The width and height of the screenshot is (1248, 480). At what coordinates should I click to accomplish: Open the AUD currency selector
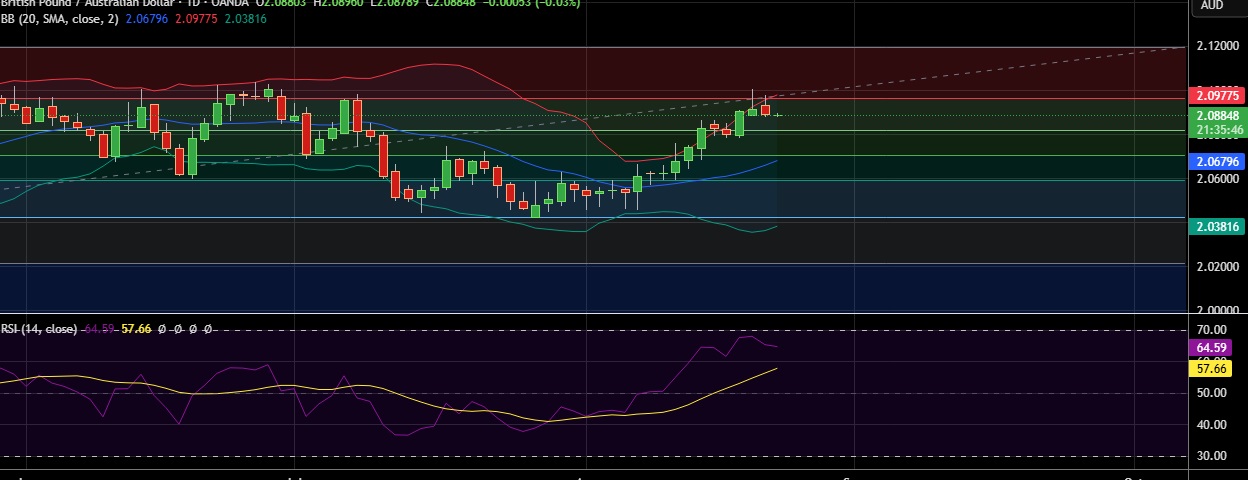[x=1211, y=5]
